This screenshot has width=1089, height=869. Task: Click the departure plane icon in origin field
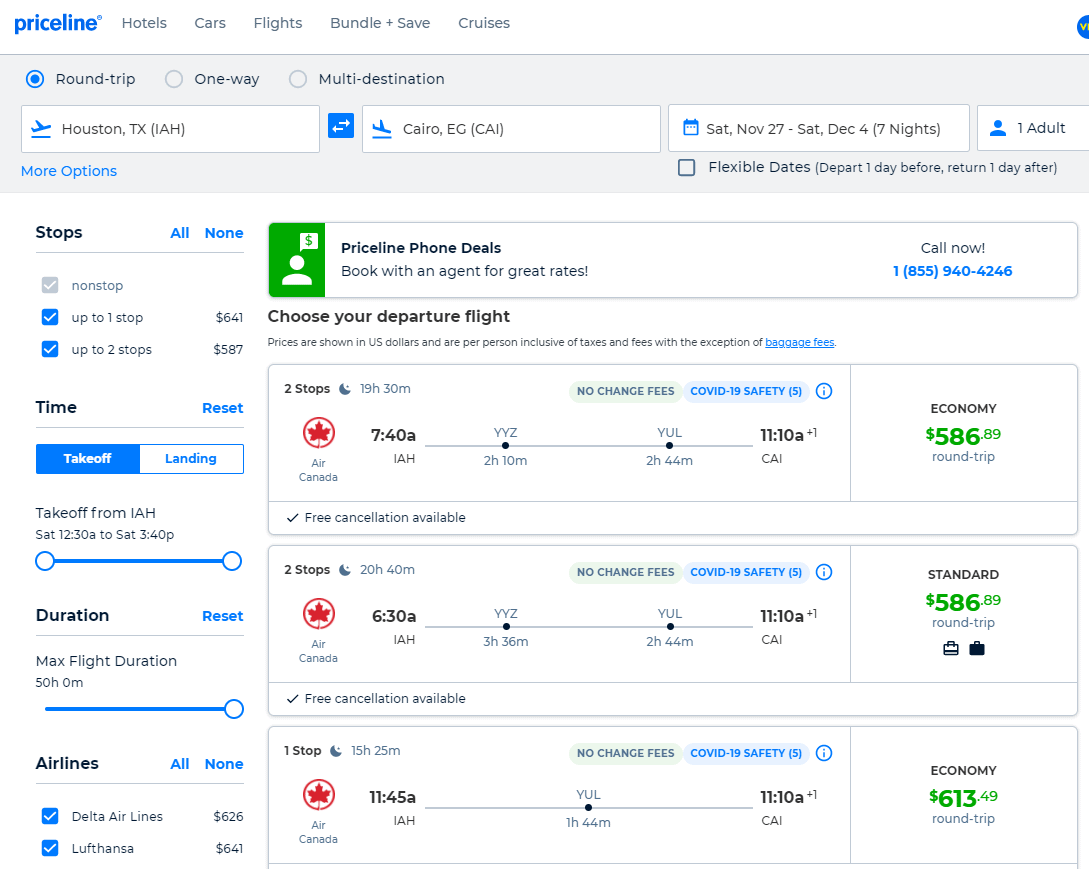pyautogui.click(x=42, y=129)
